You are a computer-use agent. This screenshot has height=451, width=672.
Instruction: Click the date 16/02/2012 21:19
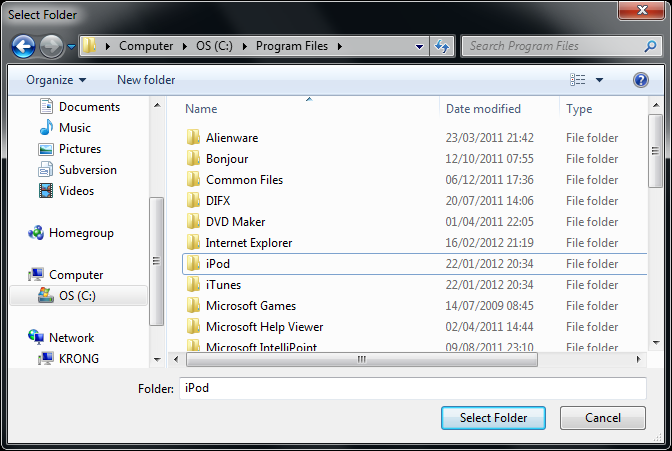(489, 243)
